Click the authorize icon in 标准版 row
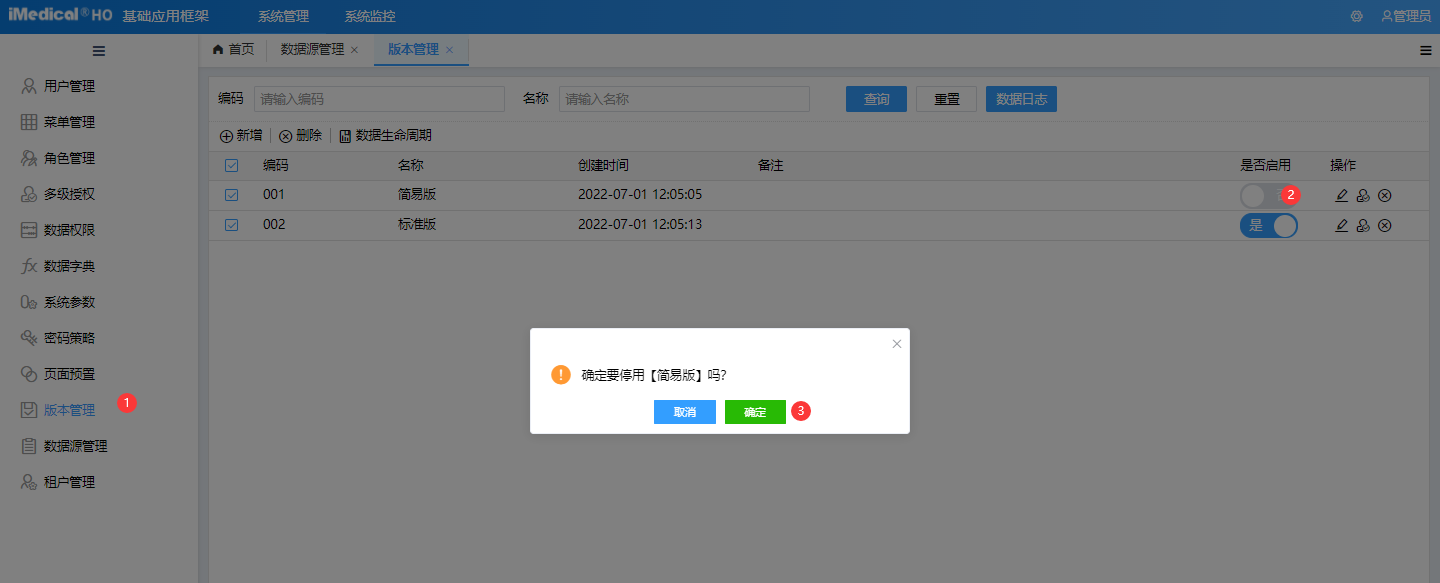Viewport: 1440px width, 583px height. click(1363, 226)
